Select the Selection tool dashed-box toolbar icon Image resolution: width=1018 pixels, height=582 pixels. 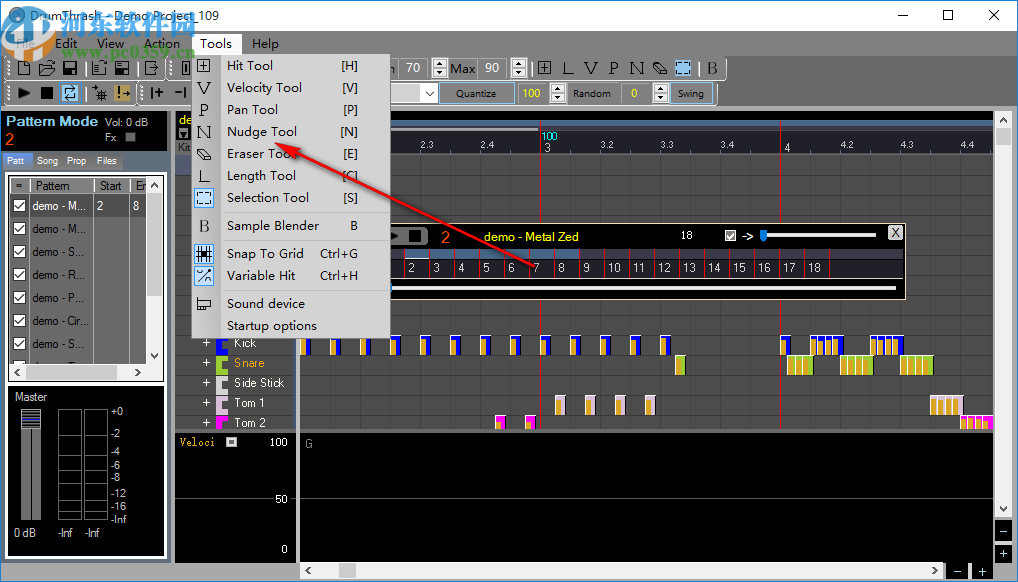coord(683,68)
